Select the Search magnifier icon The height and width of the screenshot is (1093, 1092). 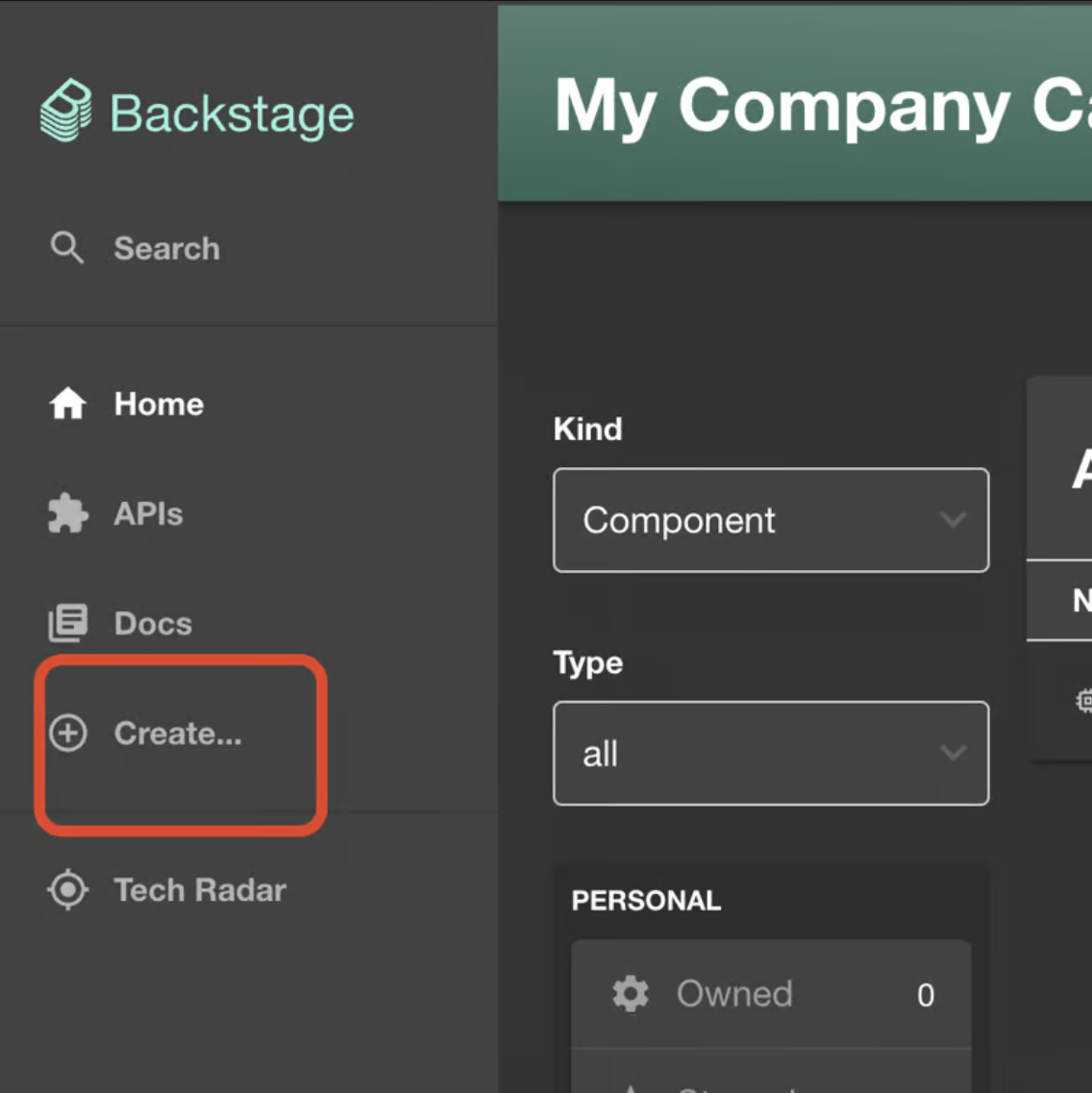pos(65,248)
